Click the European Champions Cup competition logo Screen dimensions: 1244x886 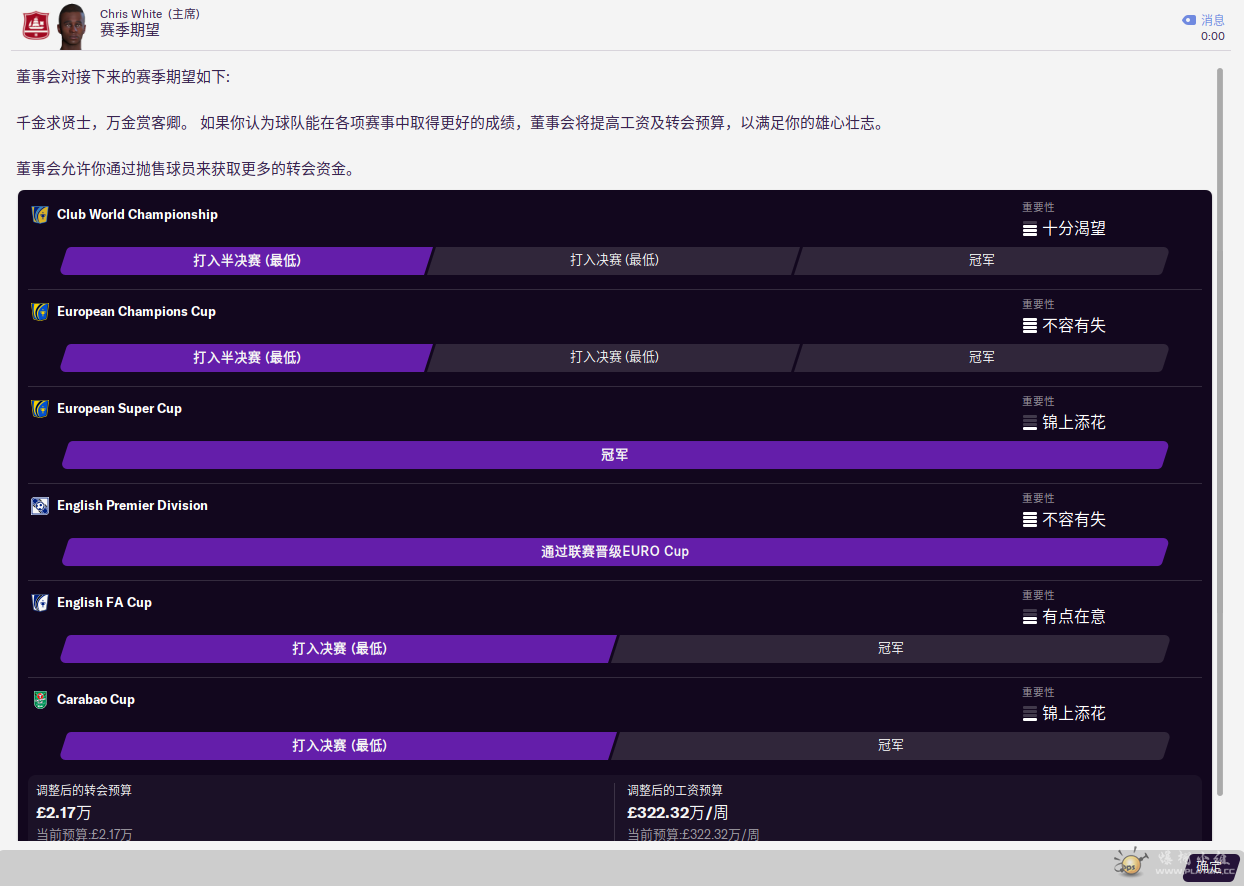point(40,311)
